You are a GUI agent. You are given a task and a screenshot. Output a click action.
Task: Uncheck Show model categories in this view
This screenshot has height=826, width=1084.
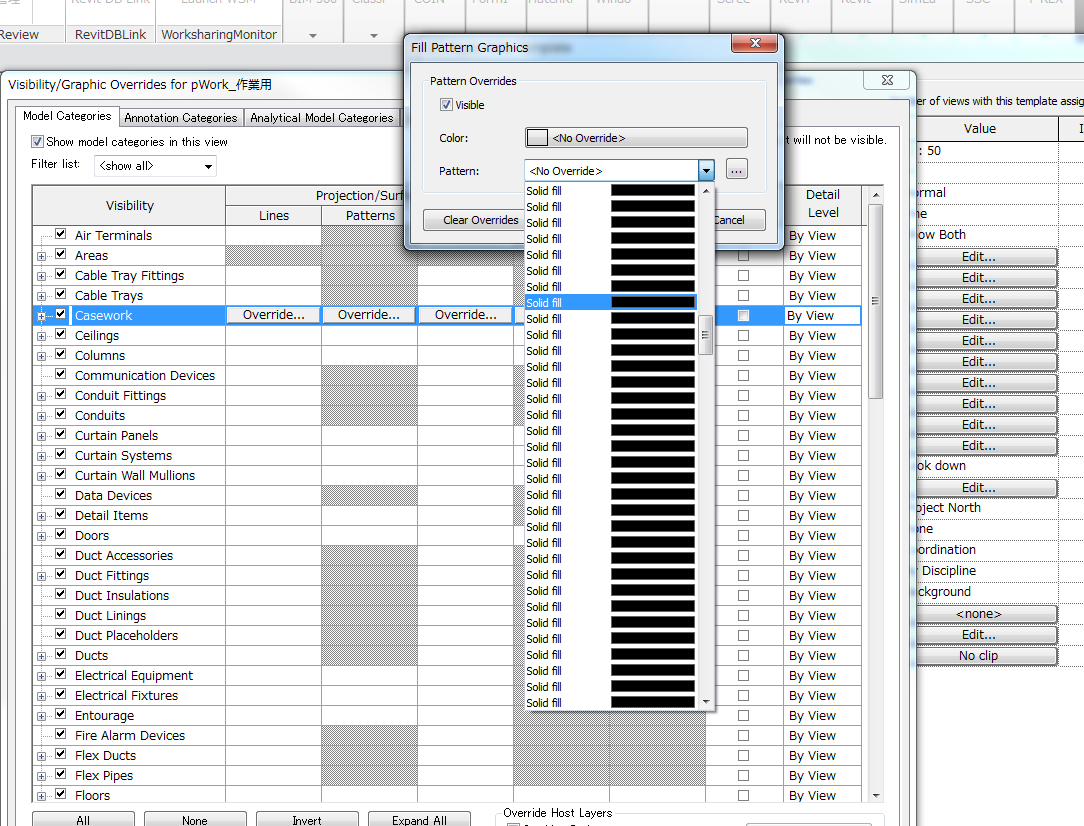[37, 139]
